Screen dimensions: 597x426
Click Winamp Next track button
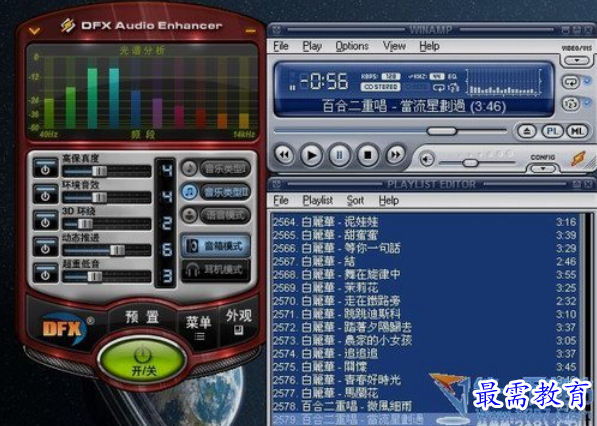tap(395, 155)
